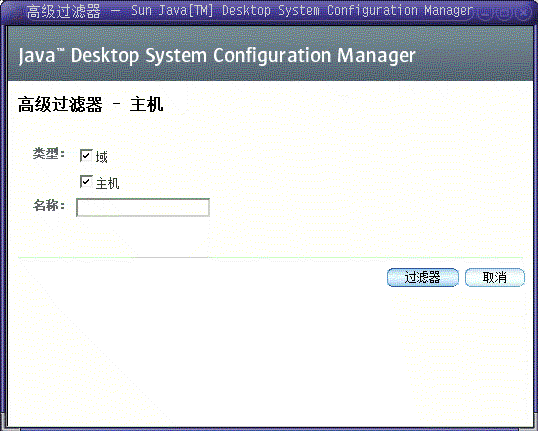
Task: Close the 高级过滤器 dialog window
Action: (x=523, y=12)
